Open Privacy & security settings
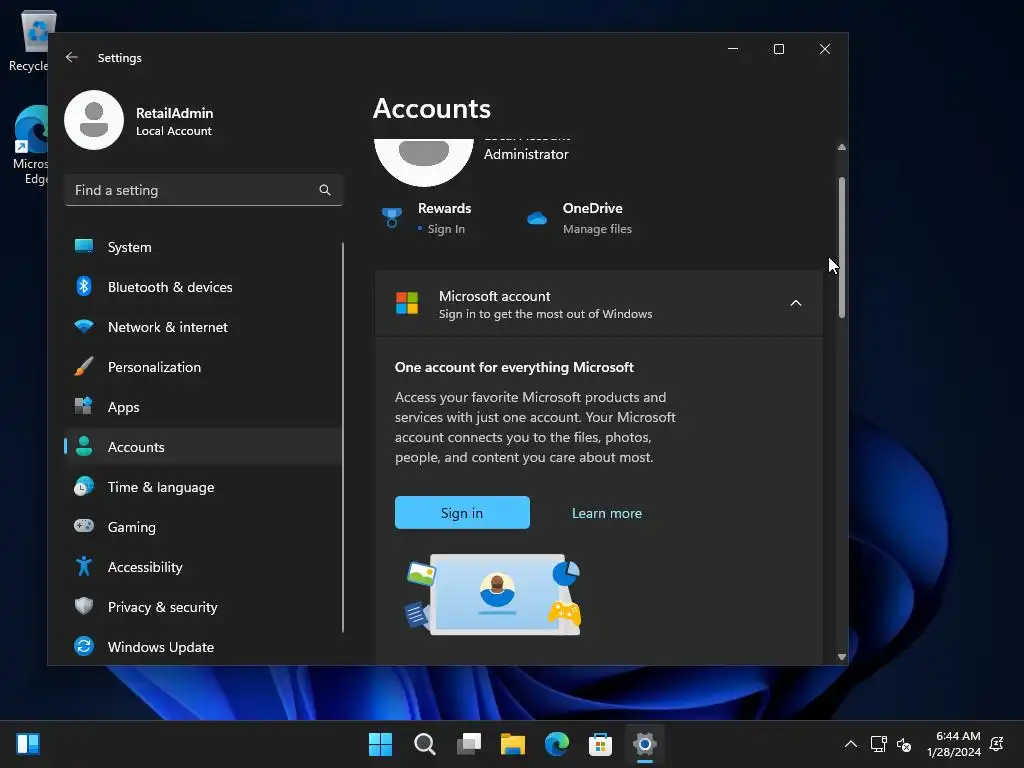This screenshot has height=768, width=1024. tap(203, 607)
